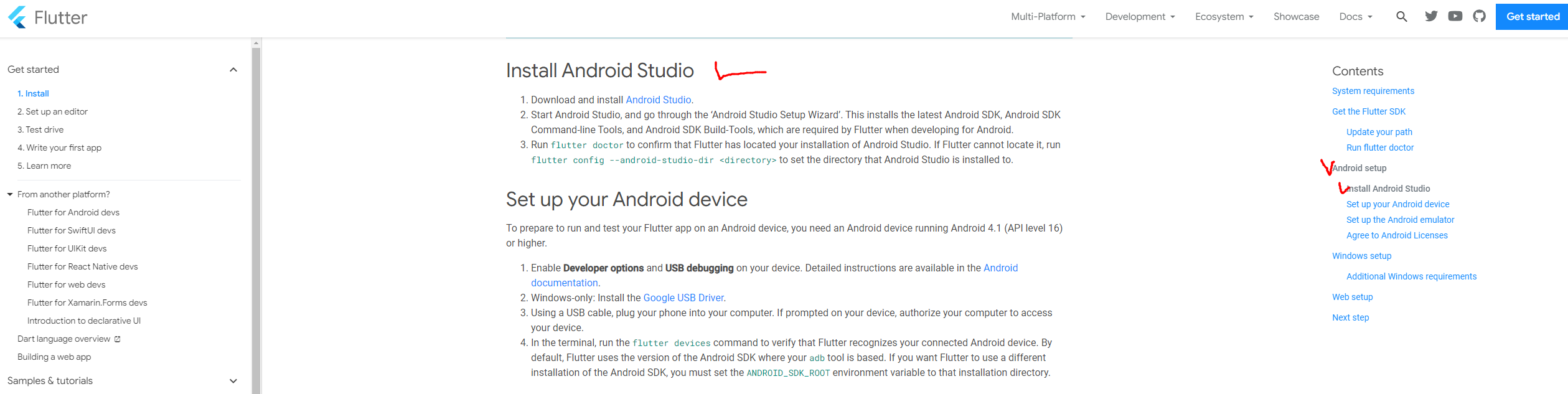Jump to System requirements in Contents

(x=1373, y=91)
